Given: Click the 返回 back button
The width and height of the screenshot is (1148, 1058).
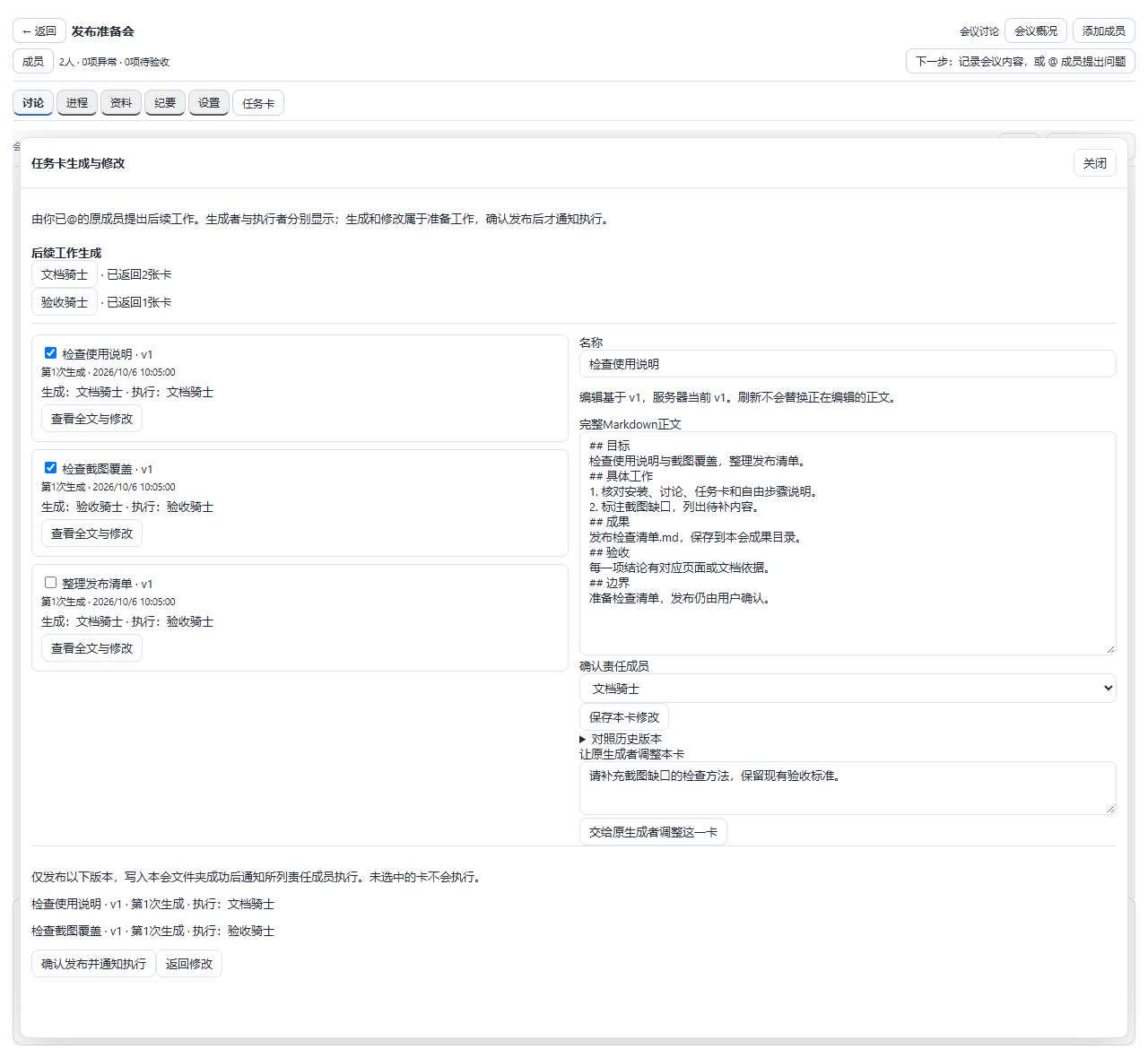Looking at the screenshot, I should point(39,30).
